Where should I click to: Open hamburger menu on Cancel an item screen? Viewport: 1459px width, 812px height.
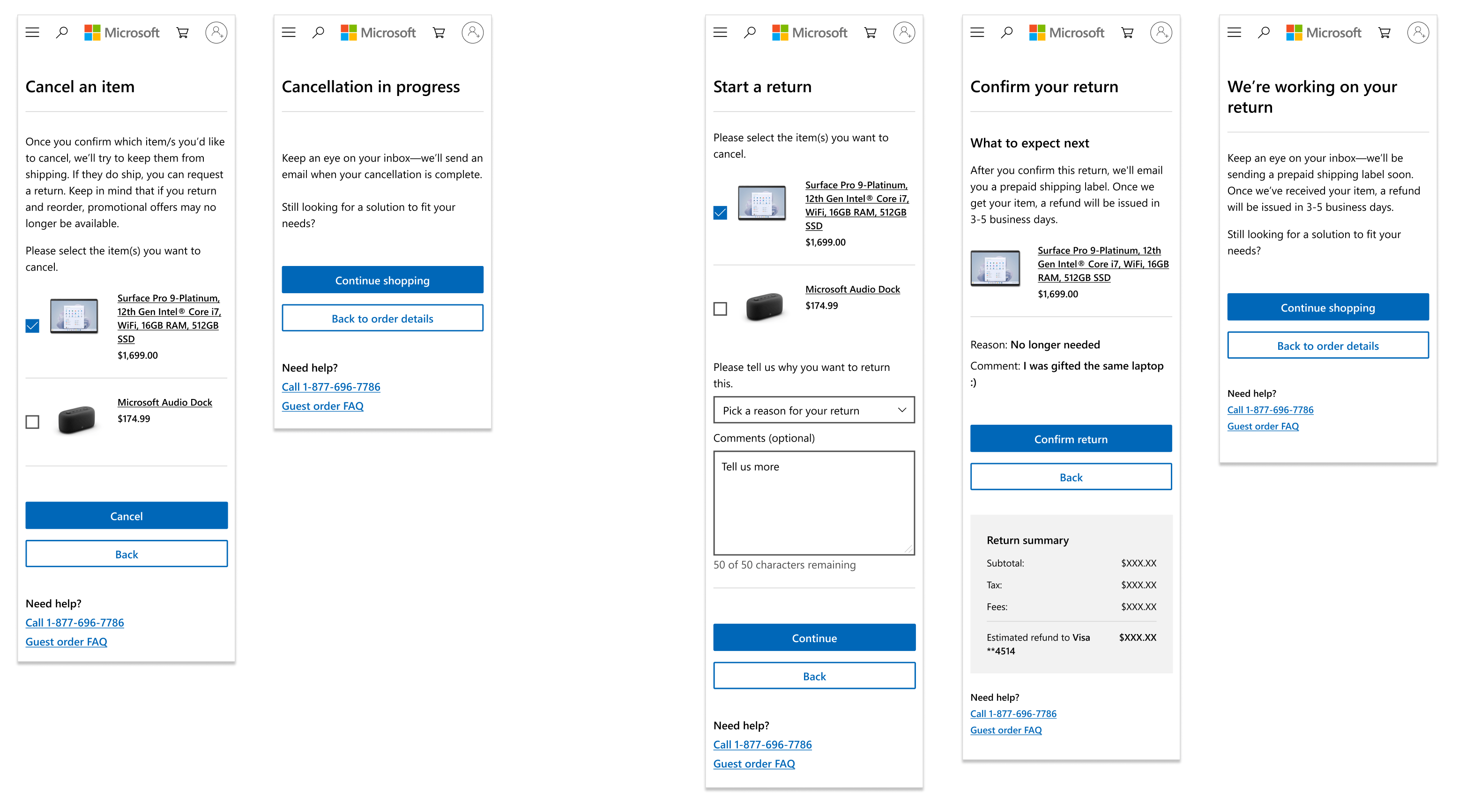32,32
